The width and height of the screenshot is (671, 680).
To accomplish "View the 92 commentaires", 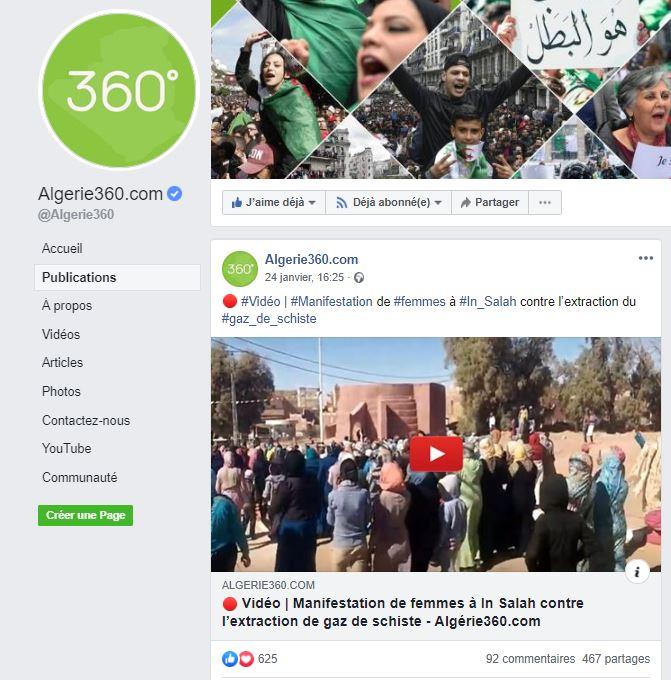I will click(530, 659).
